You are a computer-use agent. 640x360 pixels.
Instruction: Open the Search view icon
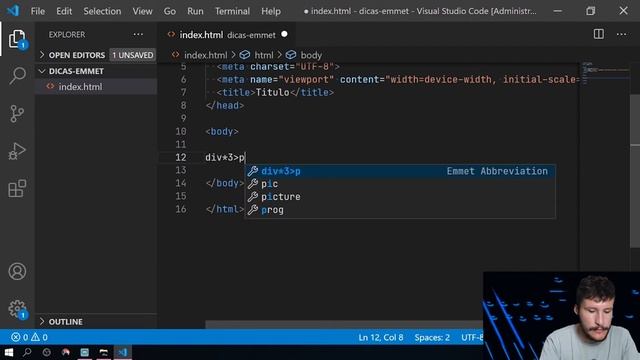tap(17, 76)
